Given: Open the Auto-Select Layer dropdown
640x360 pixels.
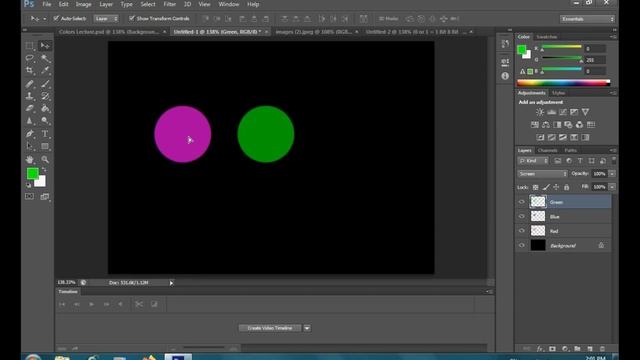Looking at the screenshot, I should [106, 19].
